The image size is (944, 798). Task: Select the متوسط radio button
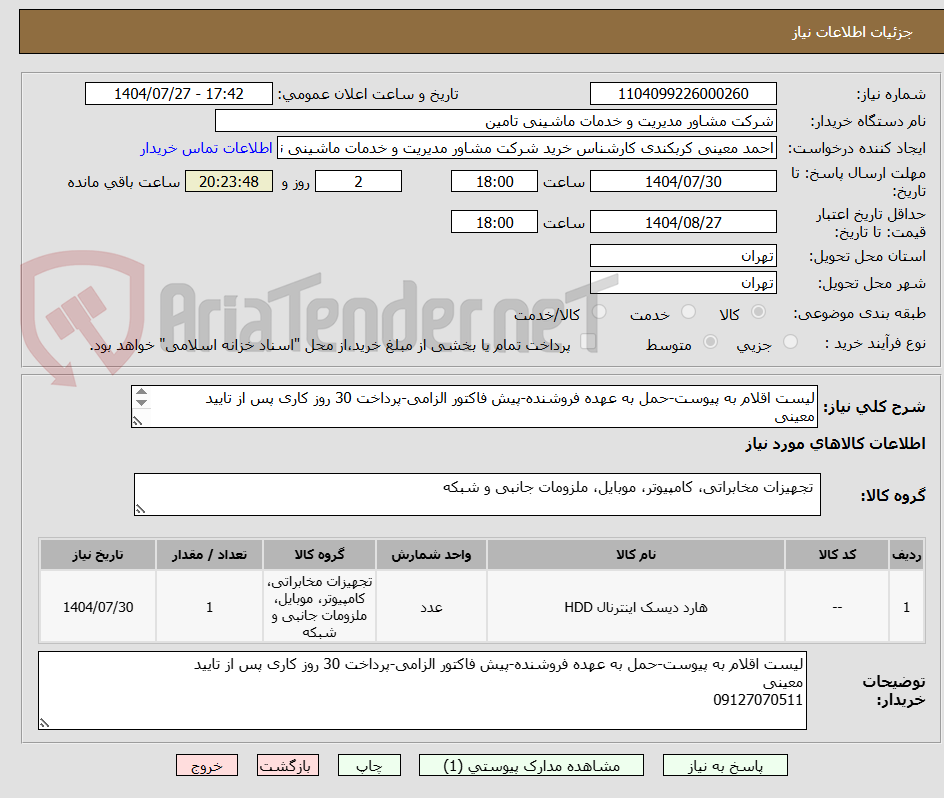tap(711, 340)
